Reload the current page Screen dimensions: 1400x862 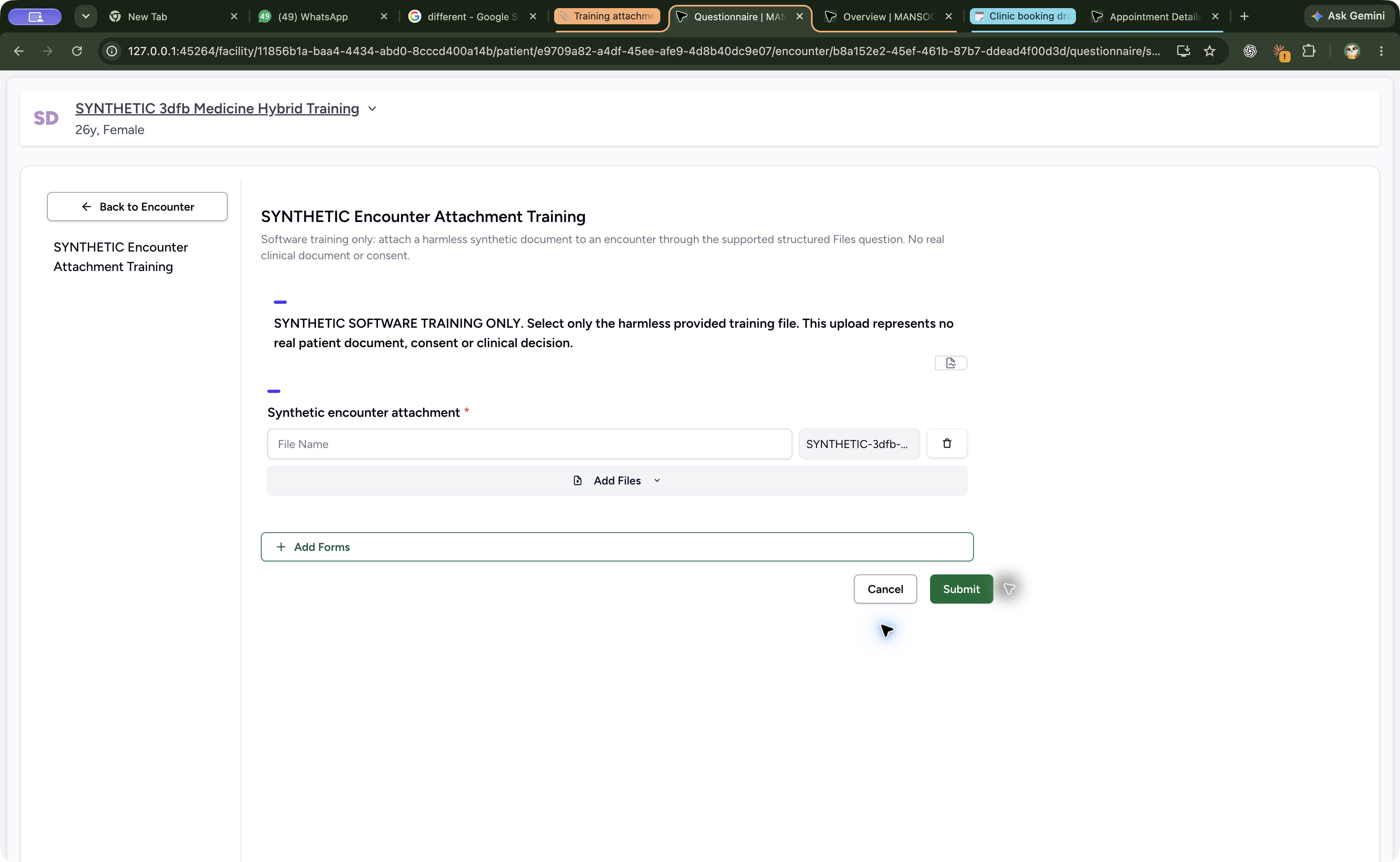[77, 51]
